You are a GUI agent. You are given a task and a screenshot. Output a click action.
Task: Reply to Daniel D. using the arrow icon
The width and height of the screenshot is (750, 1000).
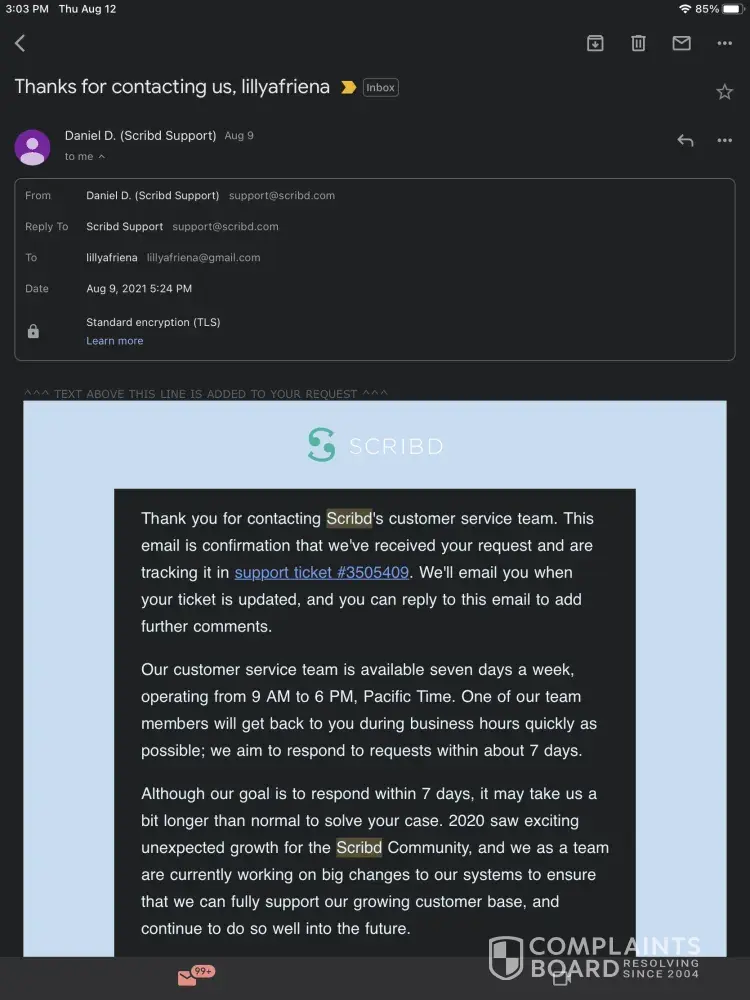[685, 141]
